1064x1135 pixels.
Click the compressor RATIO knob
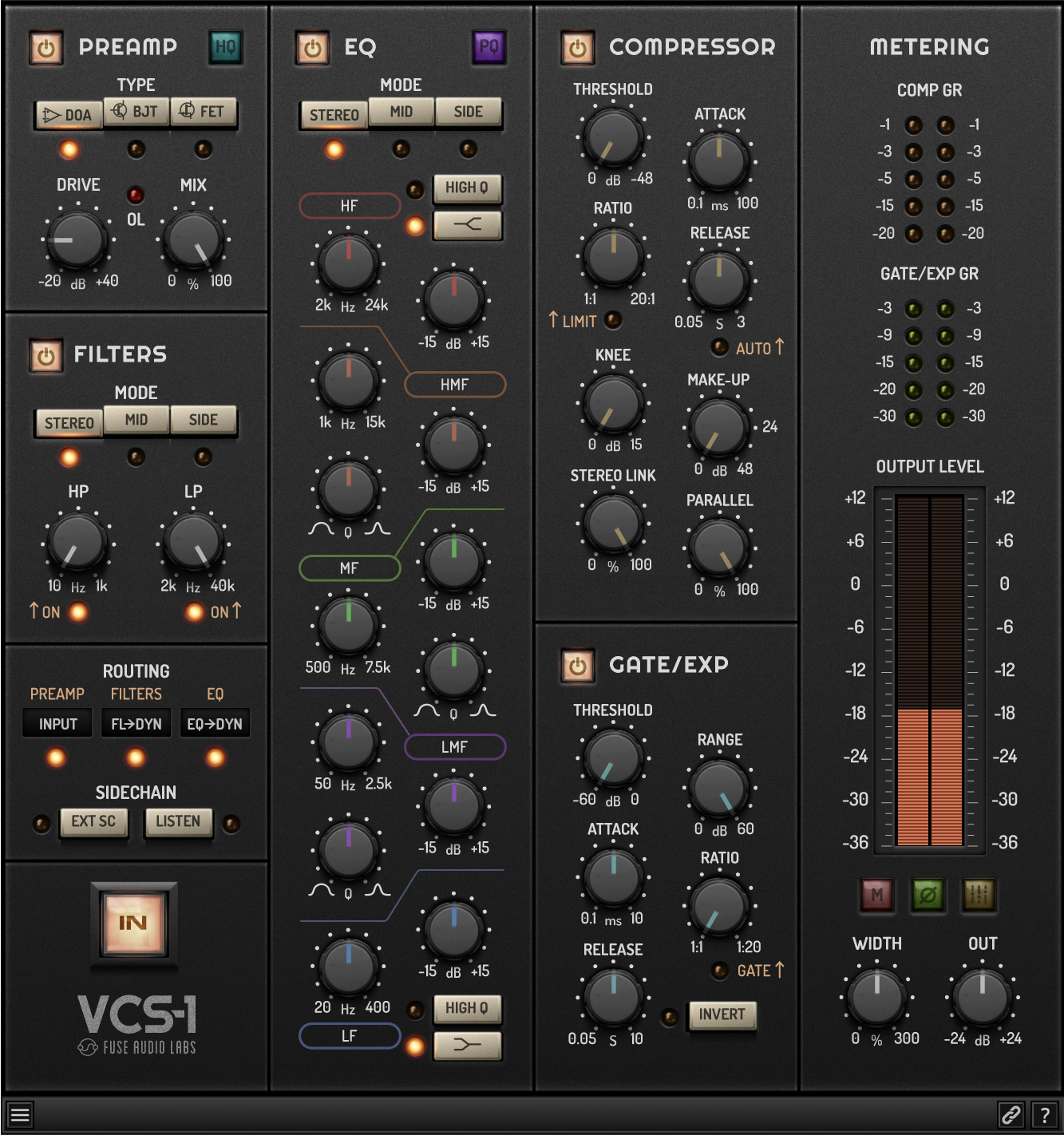click(x=612, y=256)
